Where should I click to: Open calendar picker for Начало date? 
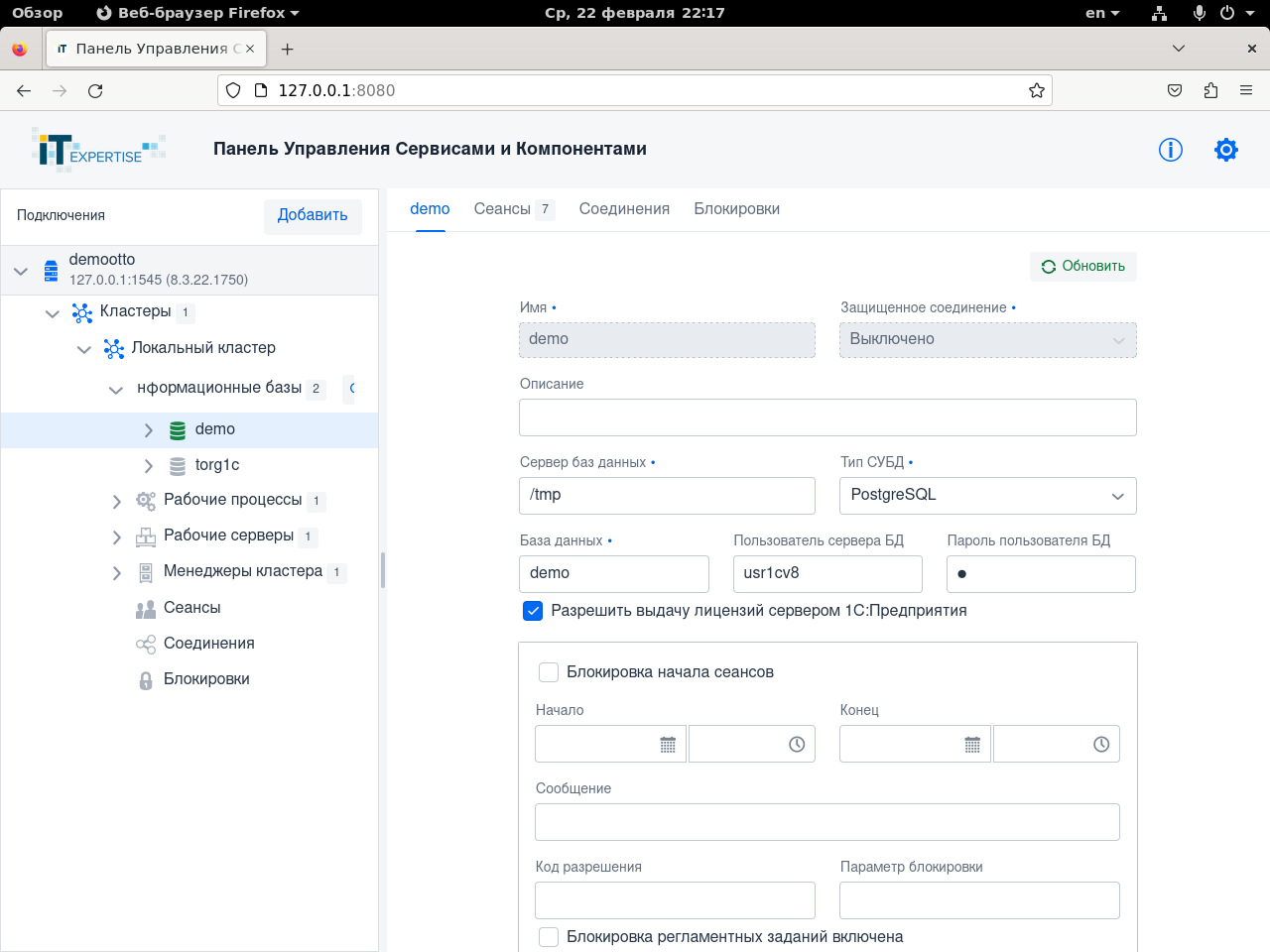(x=668, y=745)
